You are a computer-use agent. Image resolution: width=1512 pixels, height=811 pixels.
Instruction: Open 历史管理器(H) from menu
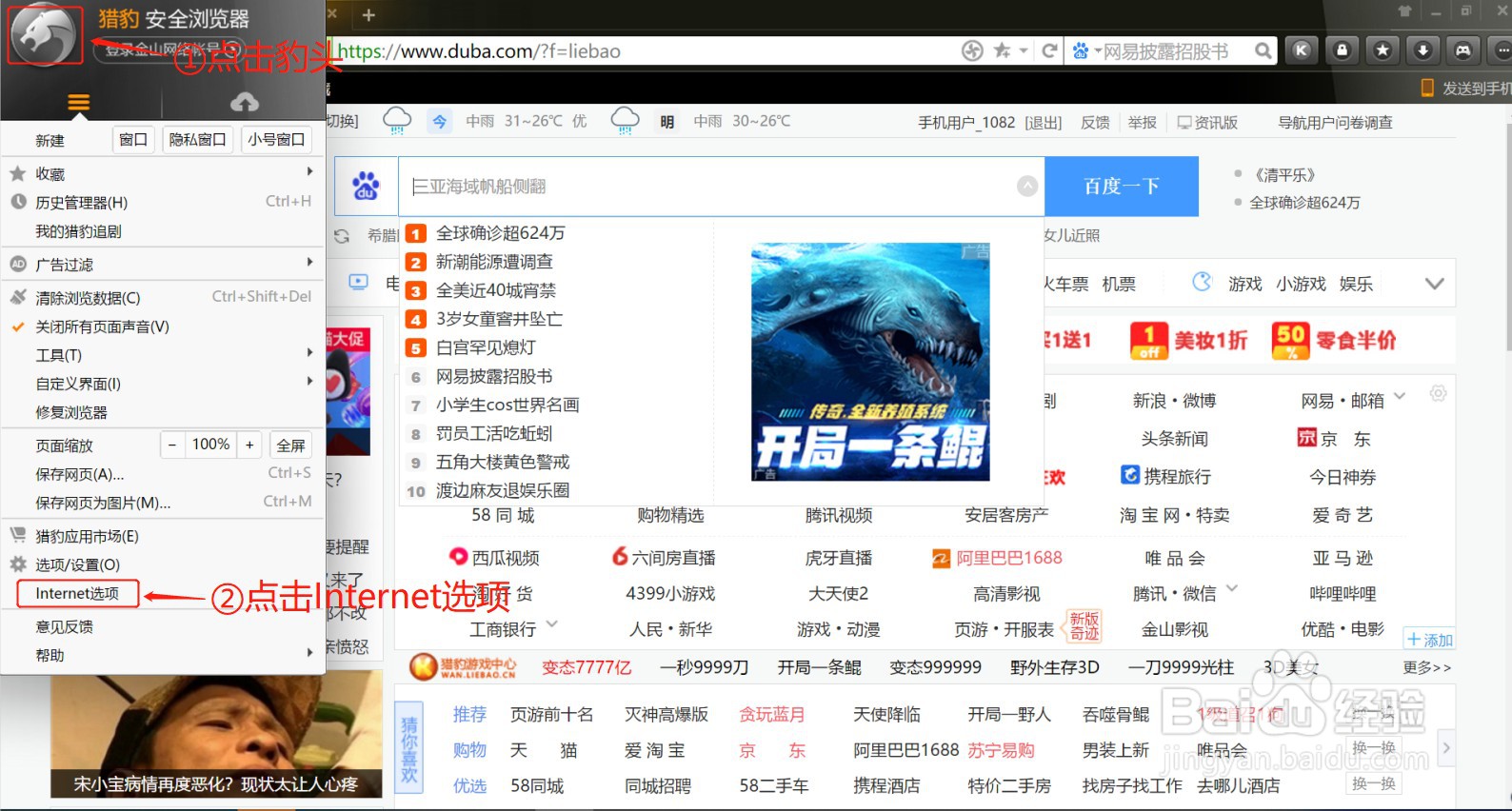point(162,202)
